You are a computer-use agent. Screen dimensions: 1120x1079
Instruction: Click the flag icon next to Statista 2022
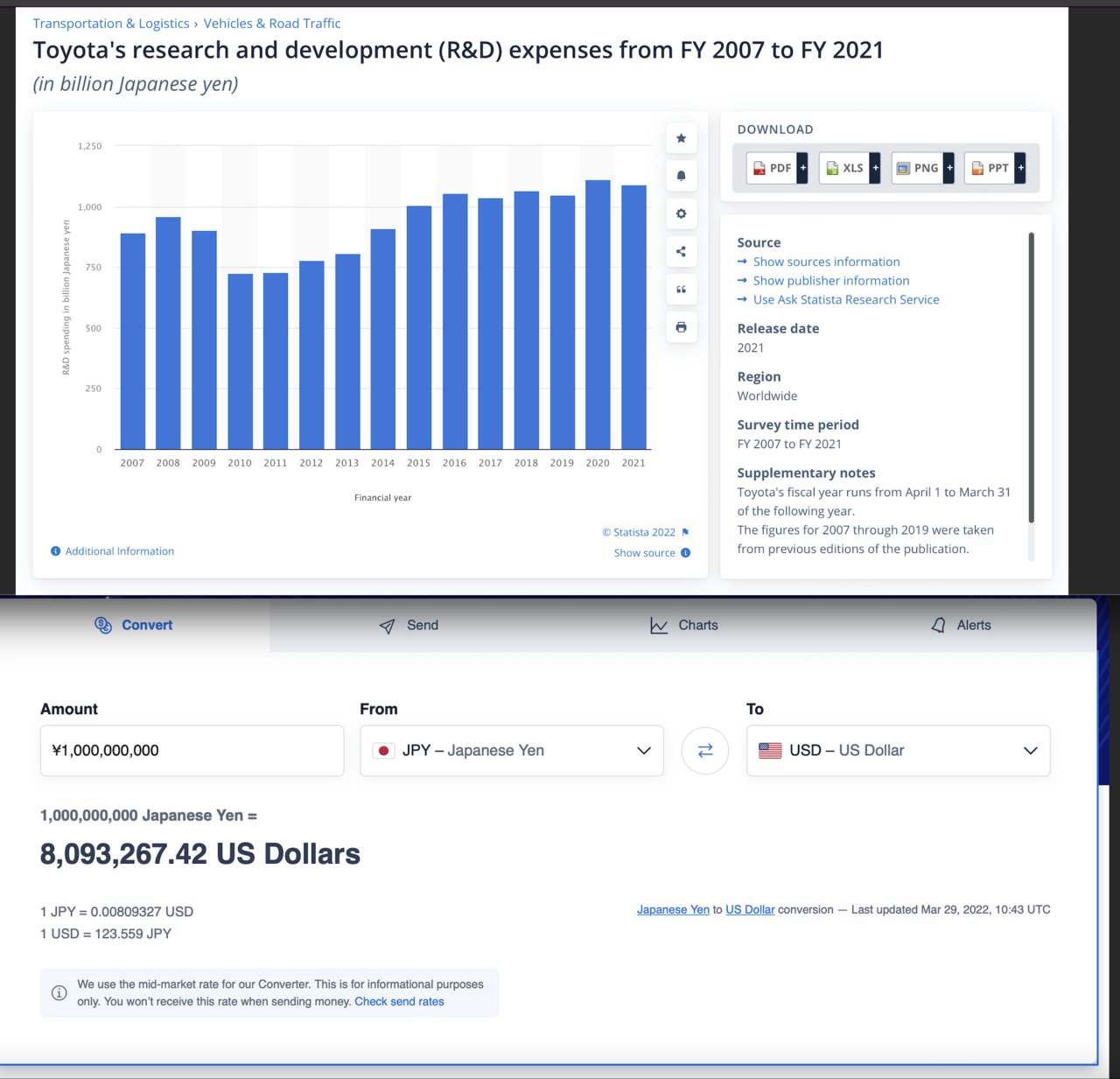point(685,532)
